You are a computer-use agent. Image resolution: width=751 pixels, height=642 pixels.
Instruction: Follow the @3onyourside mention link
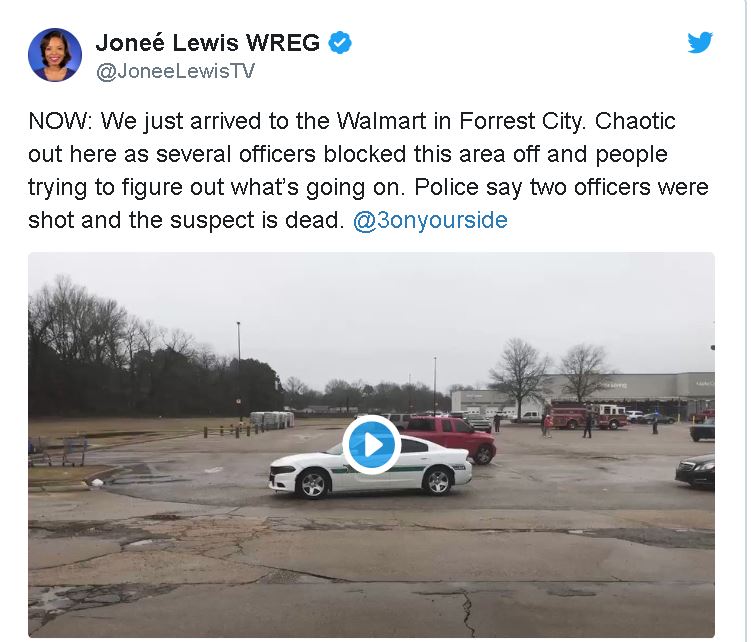430,220
